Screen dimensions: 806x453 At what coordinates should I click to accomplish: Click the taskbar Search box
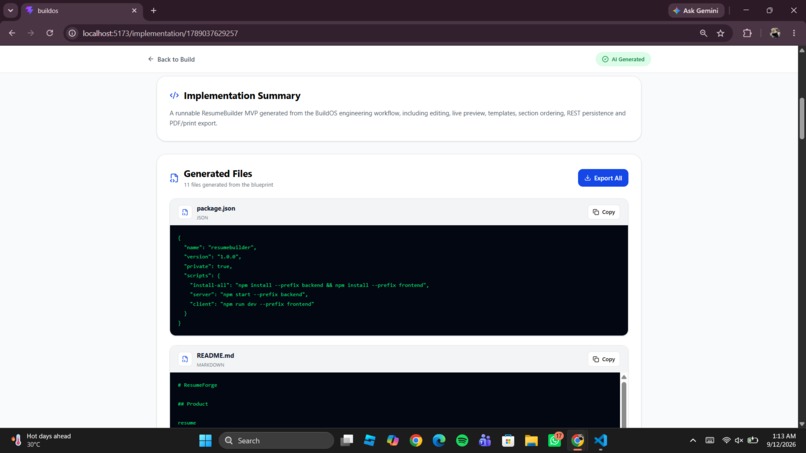[x=277, y=441]
